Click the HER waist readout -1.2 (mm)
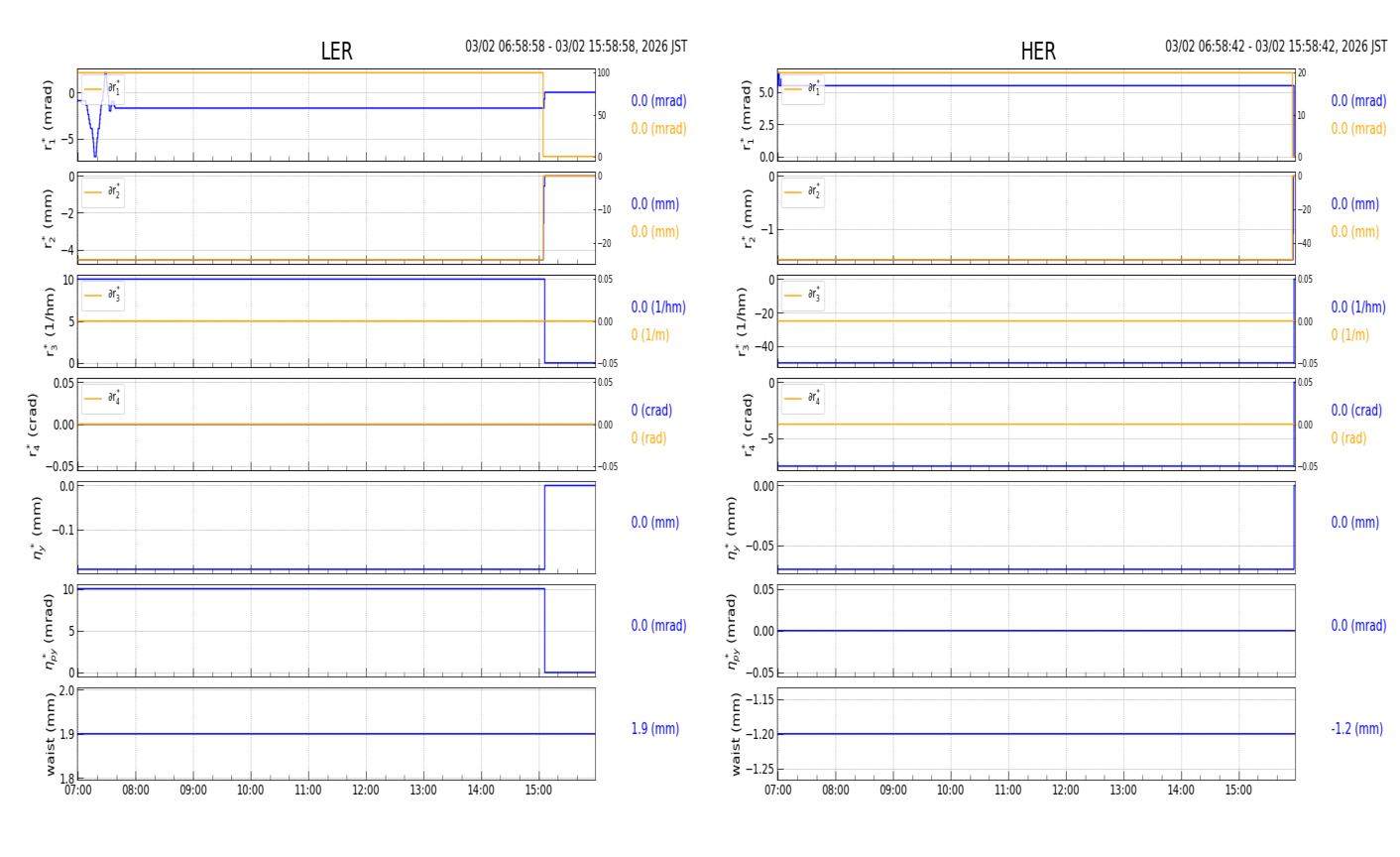The image size is (1400, 857). point(1356,729)
